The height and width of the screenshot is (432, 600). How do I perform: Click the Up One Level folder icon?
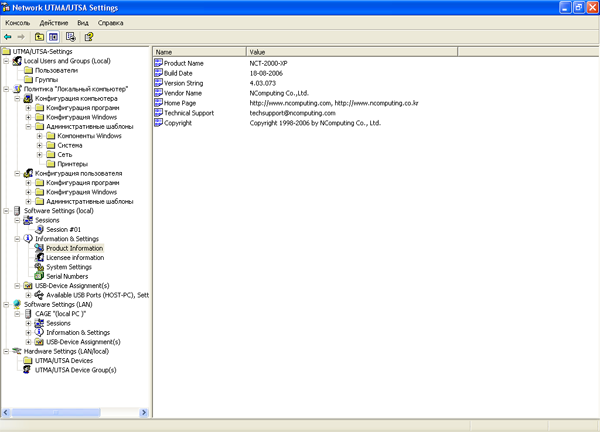tap(39, 37)
